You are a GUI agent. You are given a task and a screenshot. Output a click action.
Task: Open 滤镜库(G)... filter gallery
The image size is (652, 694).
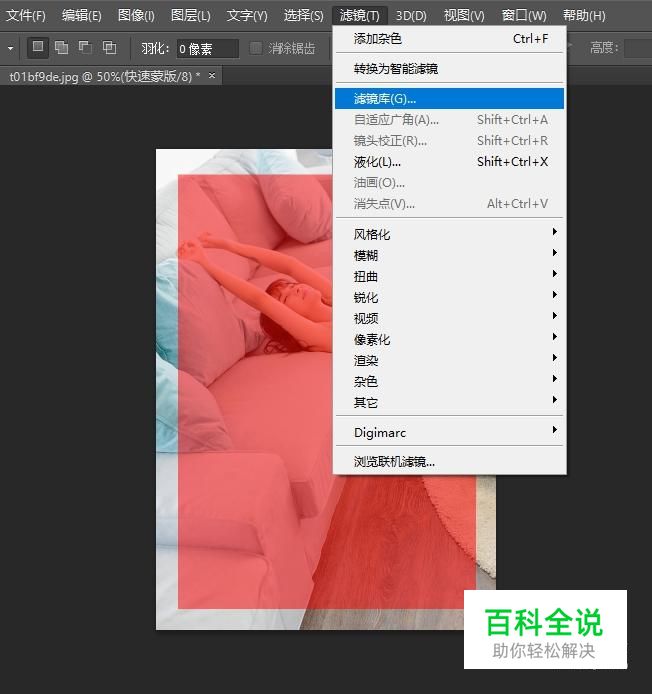tap(449, 98)
